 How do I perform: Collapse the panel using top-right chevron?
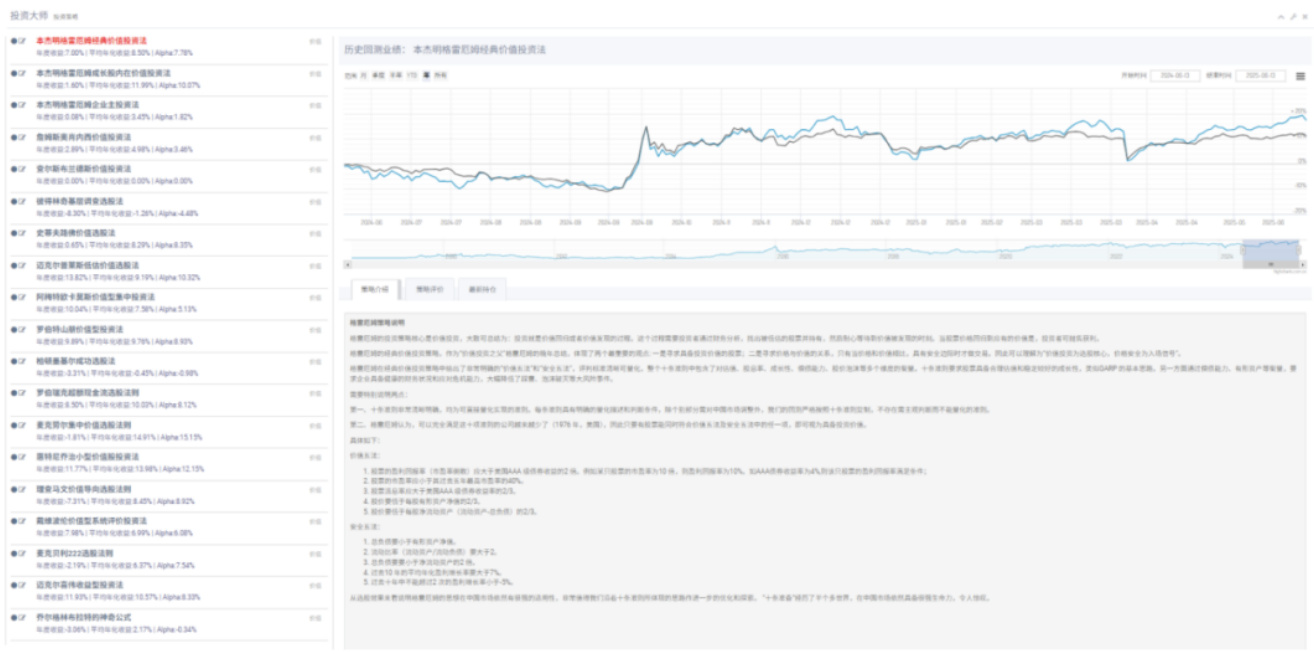(x=1281, y=17)
